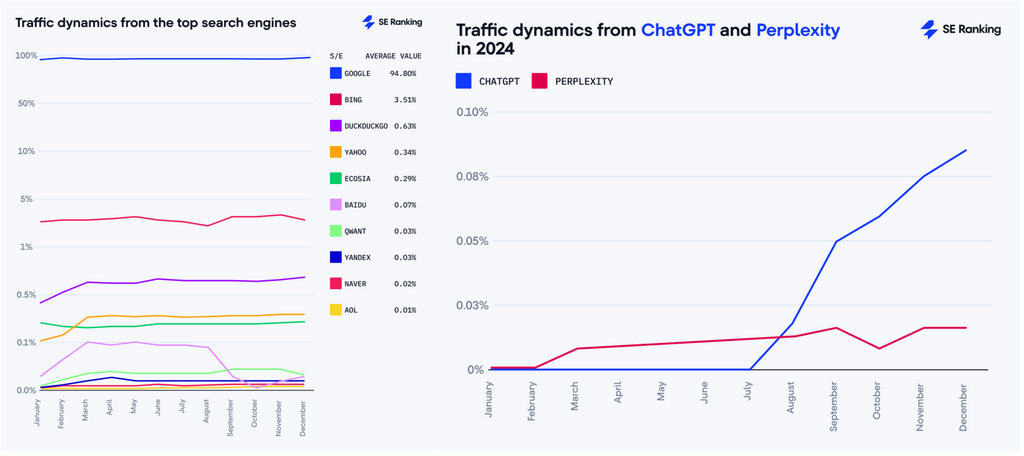1024x456 pixels.
Task: Click DuckDuckGo's 0.63% average value
Action: [406, 125]
